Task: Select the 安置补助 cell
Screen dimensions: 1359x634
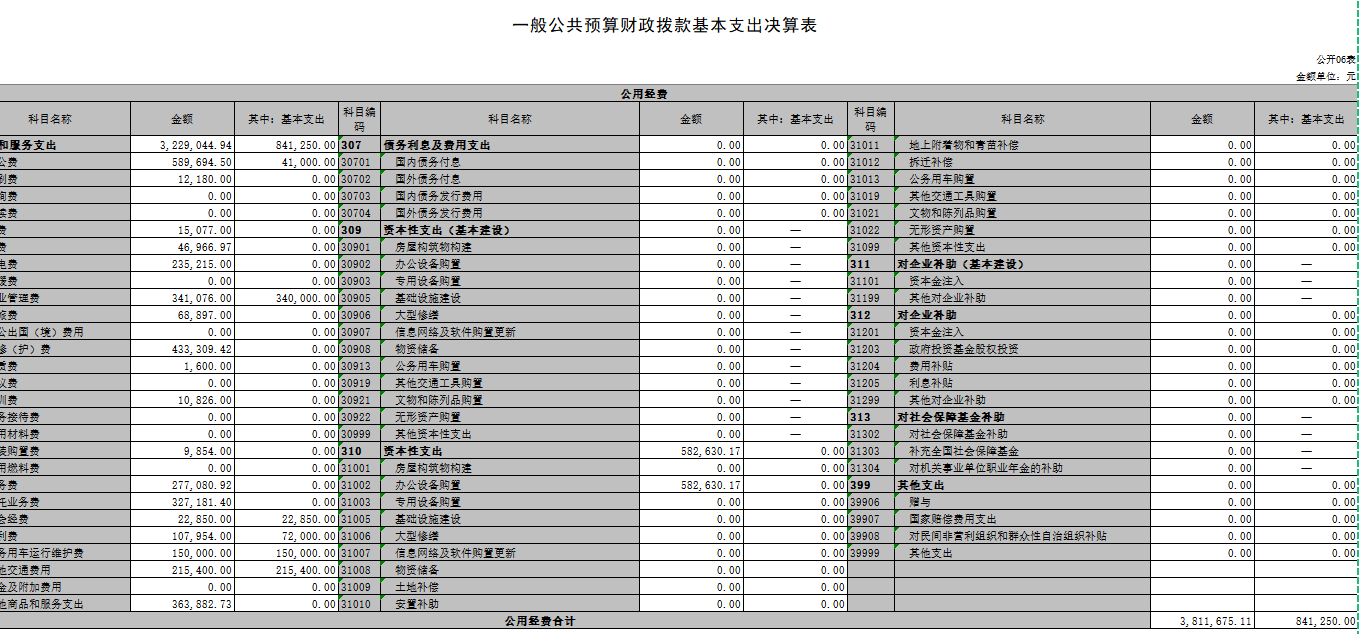Action: point(509,604)
